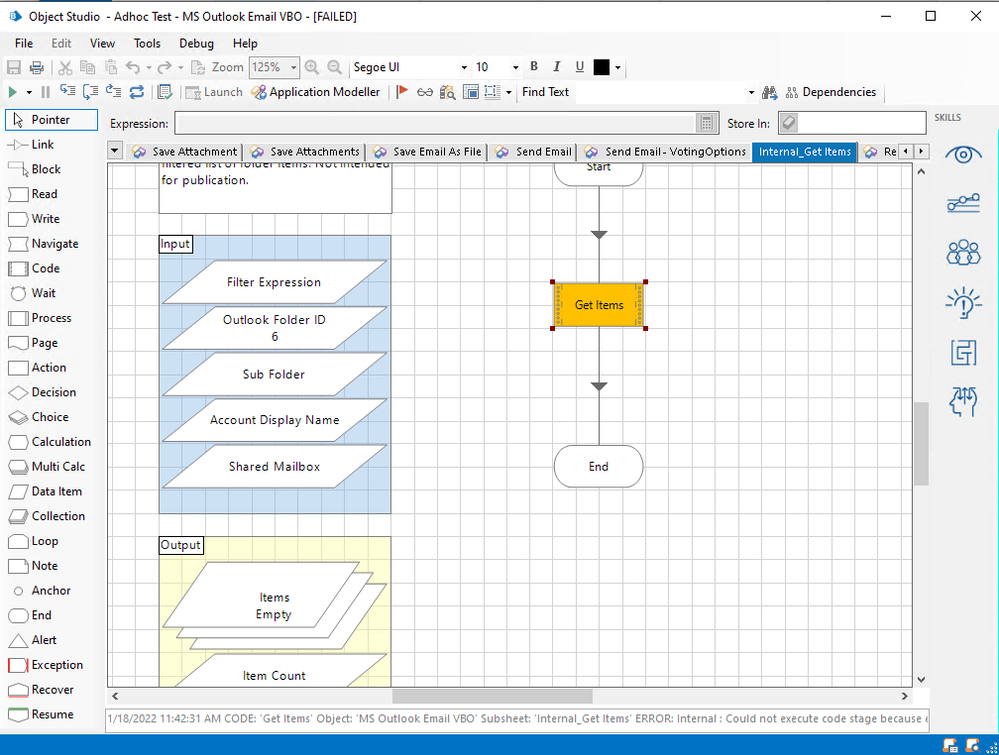This screenshot has height=755, width=999.
Task: Open the Application Modeller
Action: [316, 92]
